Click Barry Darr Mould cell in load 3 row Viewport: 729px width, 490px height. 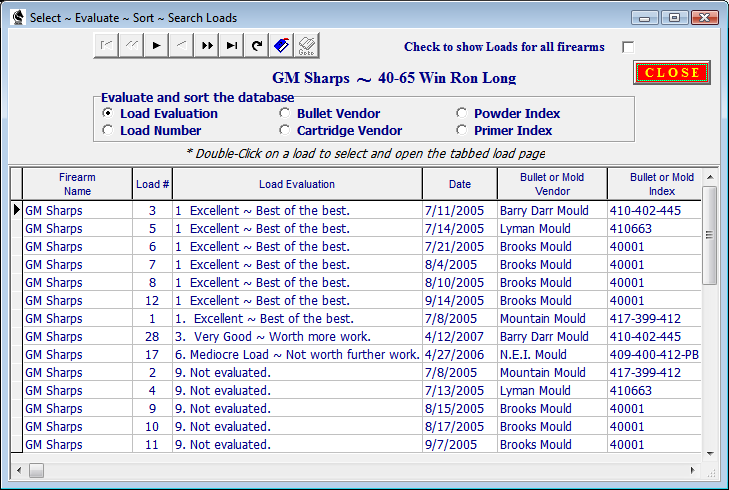pyautogui.click(x=552, y=210)
